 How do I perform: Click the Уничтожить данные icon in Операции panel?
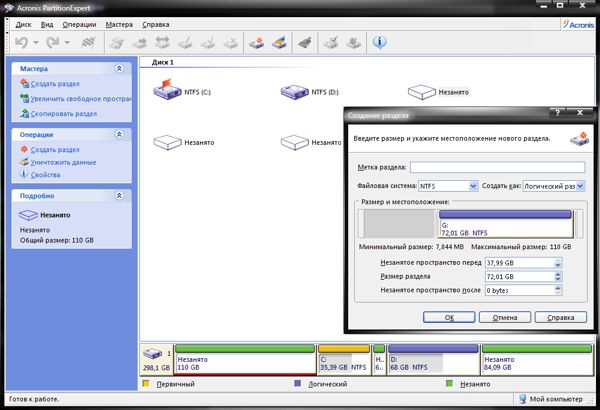[24, 162]
